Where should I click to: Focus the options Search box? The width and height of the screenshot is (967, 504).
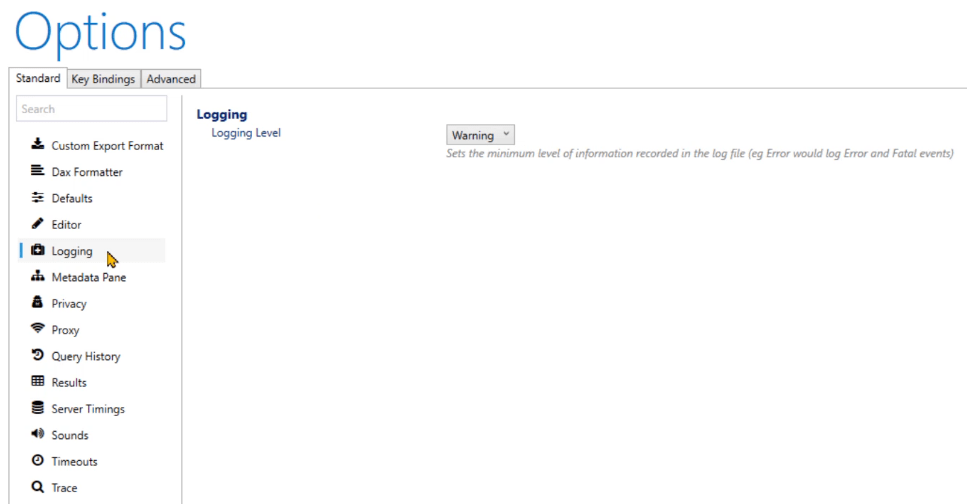click(x=91, y=109)
